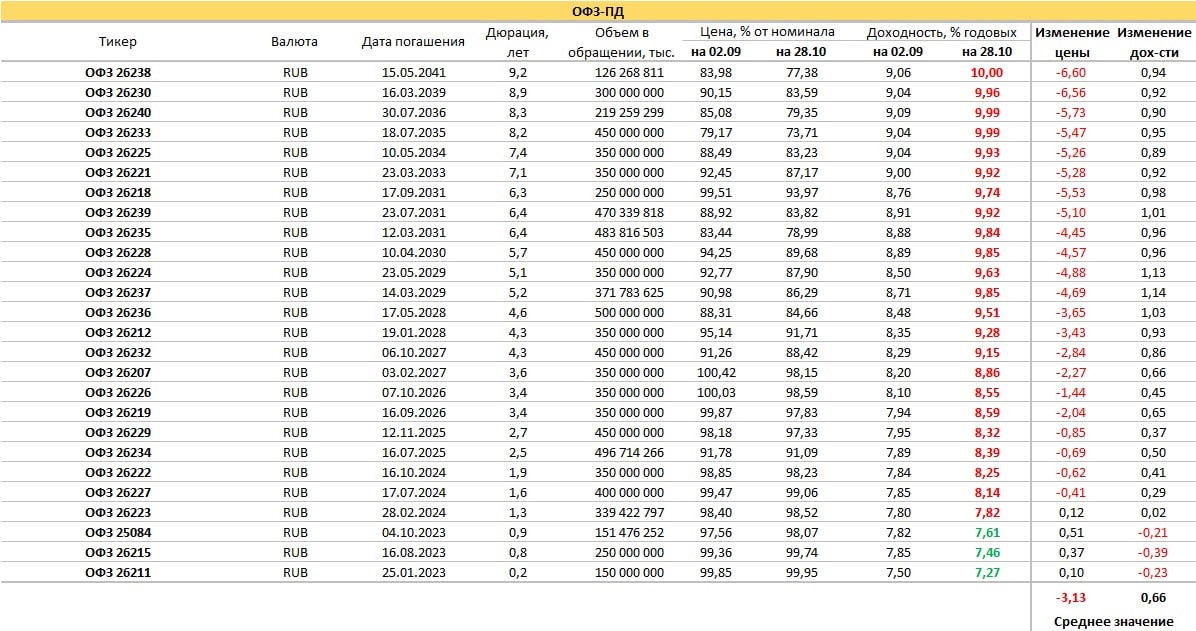
Task: Select the Тикер column header
Action: [x=118, y=42]
